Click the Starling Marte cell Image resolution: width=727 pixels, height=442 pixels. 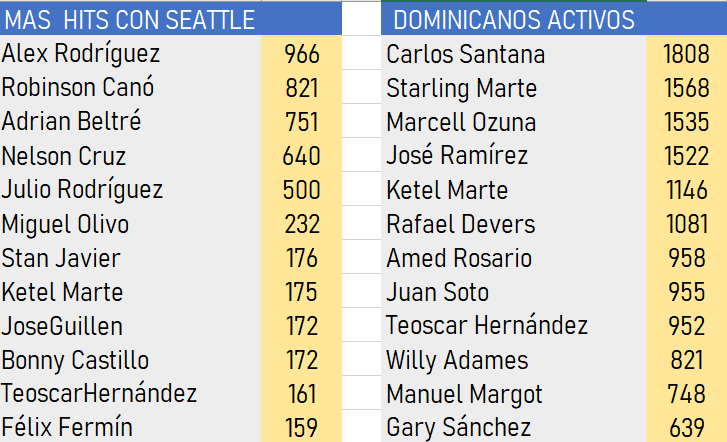coord(461,88)
